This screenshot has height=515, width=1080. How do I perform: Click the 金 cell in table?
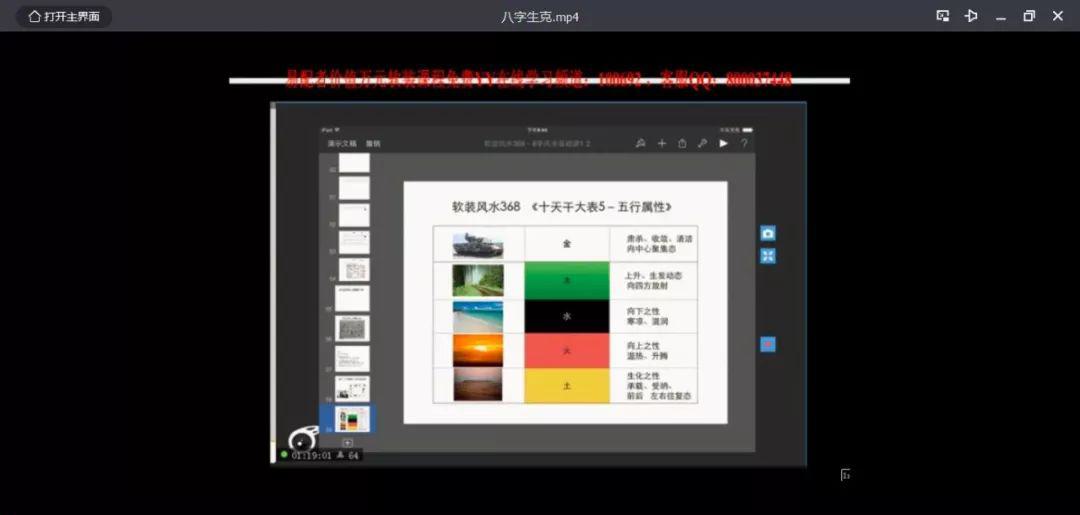pyautogui.click(x=567, y=244)
